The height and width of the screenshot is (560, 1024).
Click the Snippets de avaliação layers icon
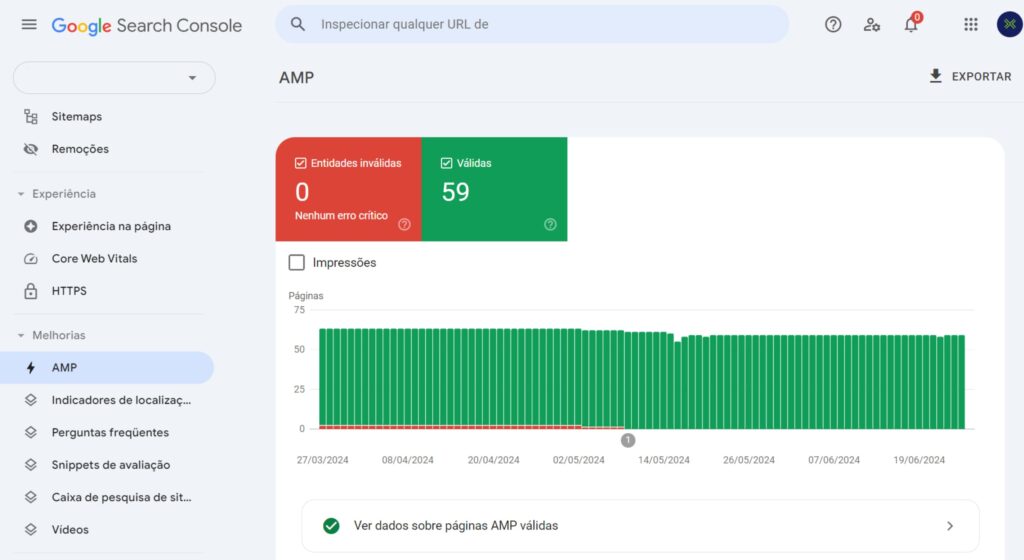point(31,465)
